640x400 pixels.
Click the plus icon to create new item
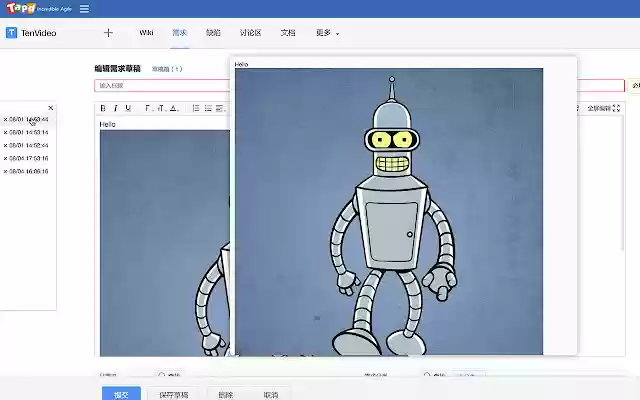[x=108, y=33]
